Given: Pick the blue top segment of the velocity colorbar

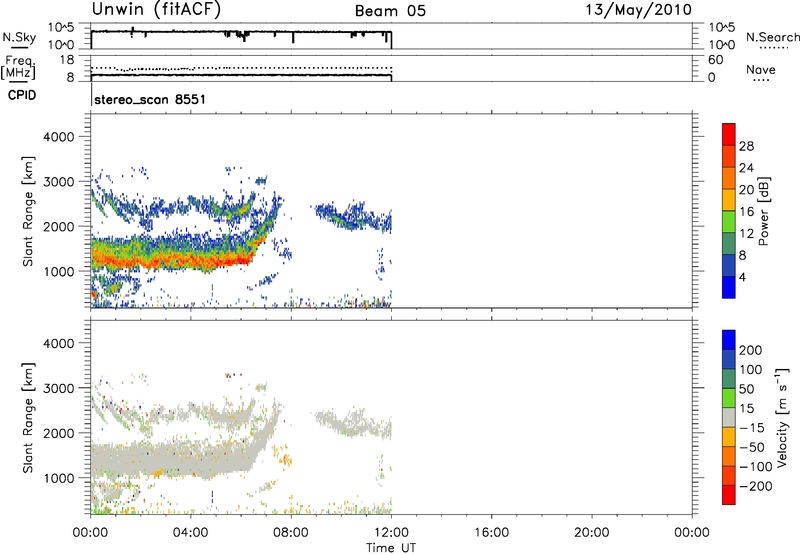Looking at the screenshot, I should [x=729, y=340].
